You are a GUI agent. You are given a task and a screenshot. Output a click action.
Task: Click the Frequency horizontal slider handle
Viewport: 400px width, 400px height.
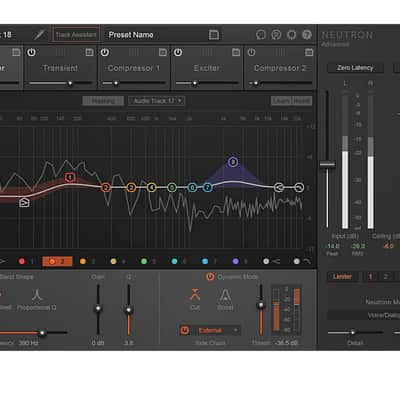(42, 333)
